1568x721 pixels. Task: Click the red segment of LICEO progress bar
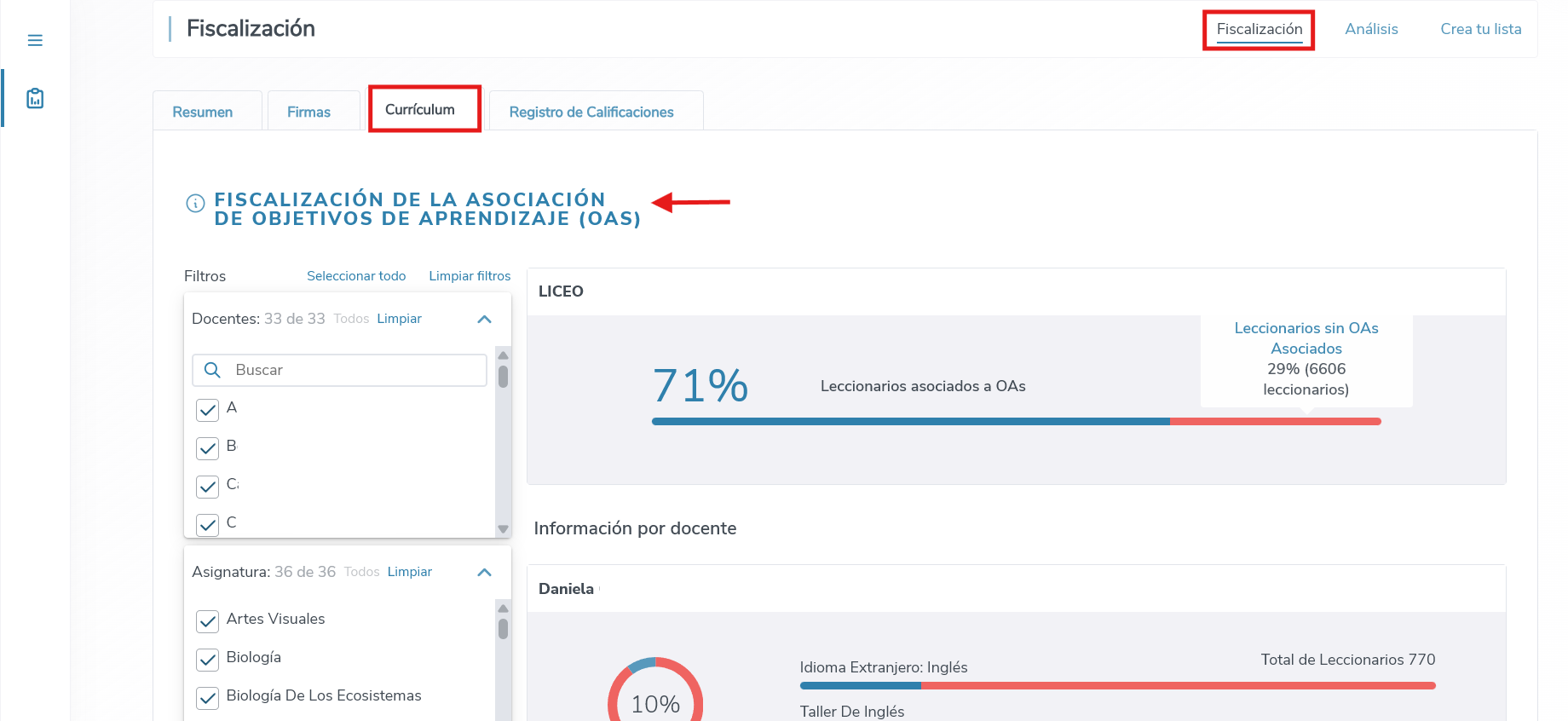[x=1276, y=422]
